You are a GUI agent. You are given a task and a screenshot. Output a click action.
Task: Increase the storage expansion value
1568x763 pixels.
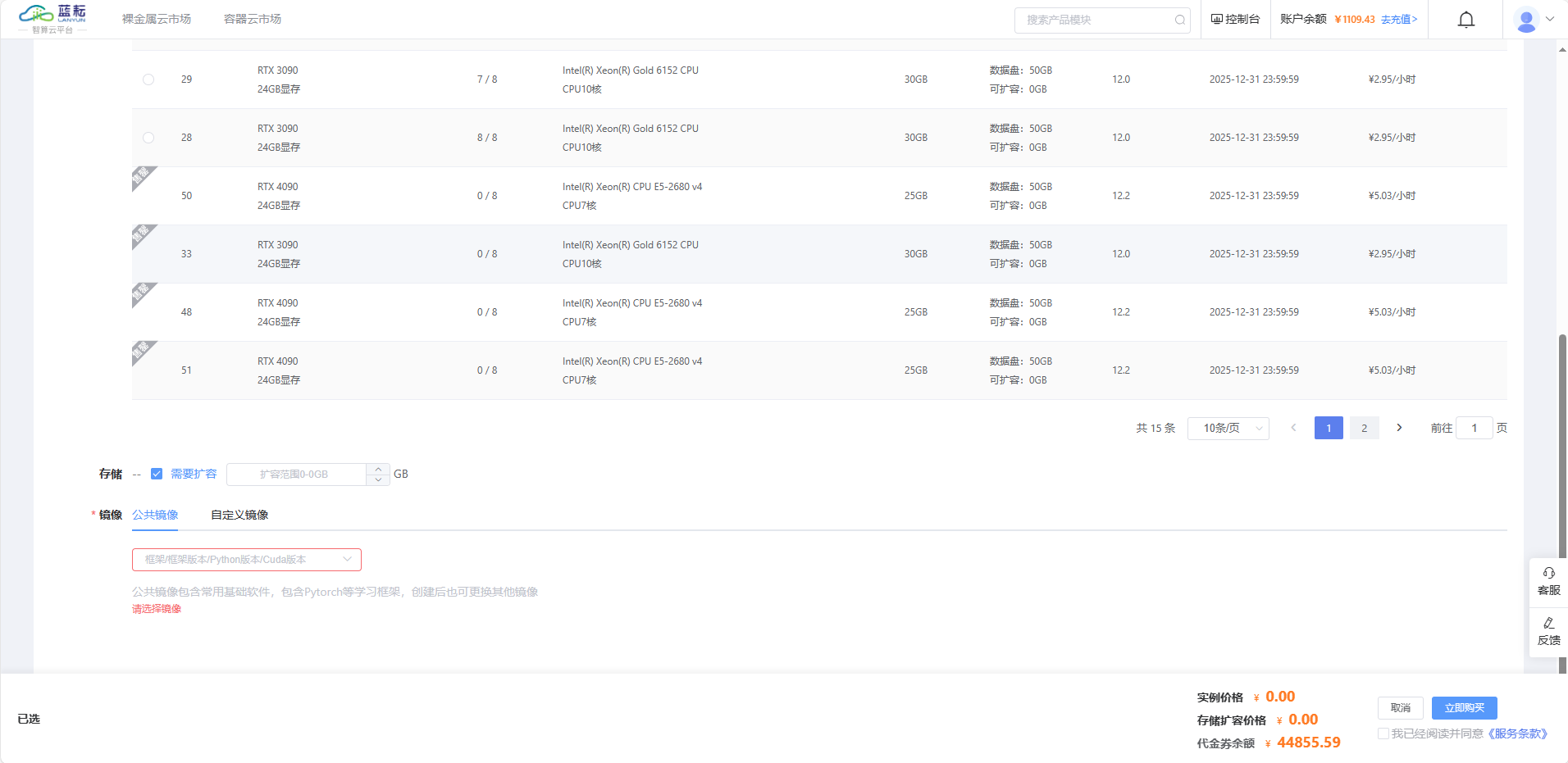pyautogui.click(x=378, y=469)
